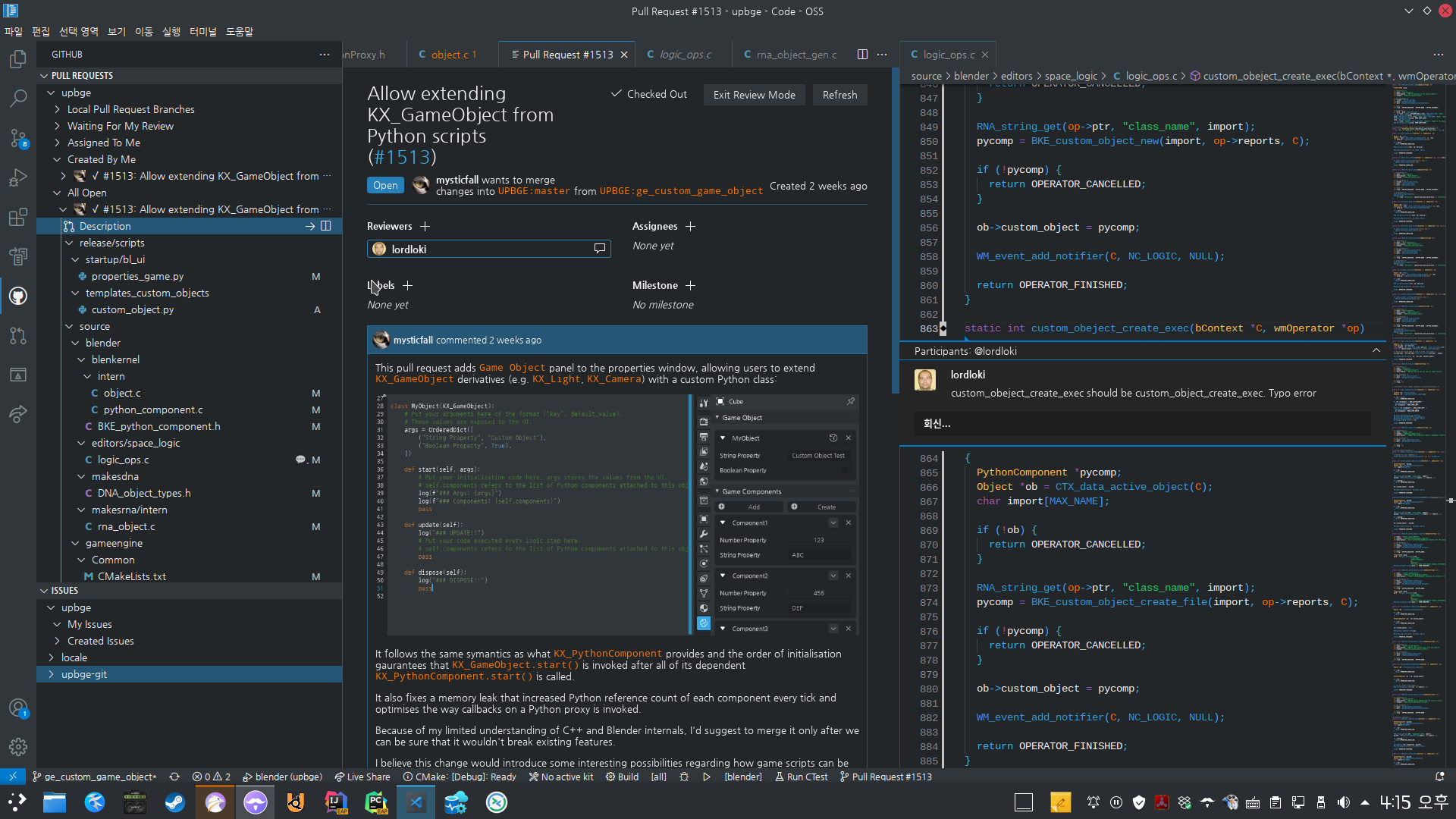The width and height of the screenshot is (1456, 819).
Task: Open the Accounts icon in activity bar
Action: tap(18, 708)
